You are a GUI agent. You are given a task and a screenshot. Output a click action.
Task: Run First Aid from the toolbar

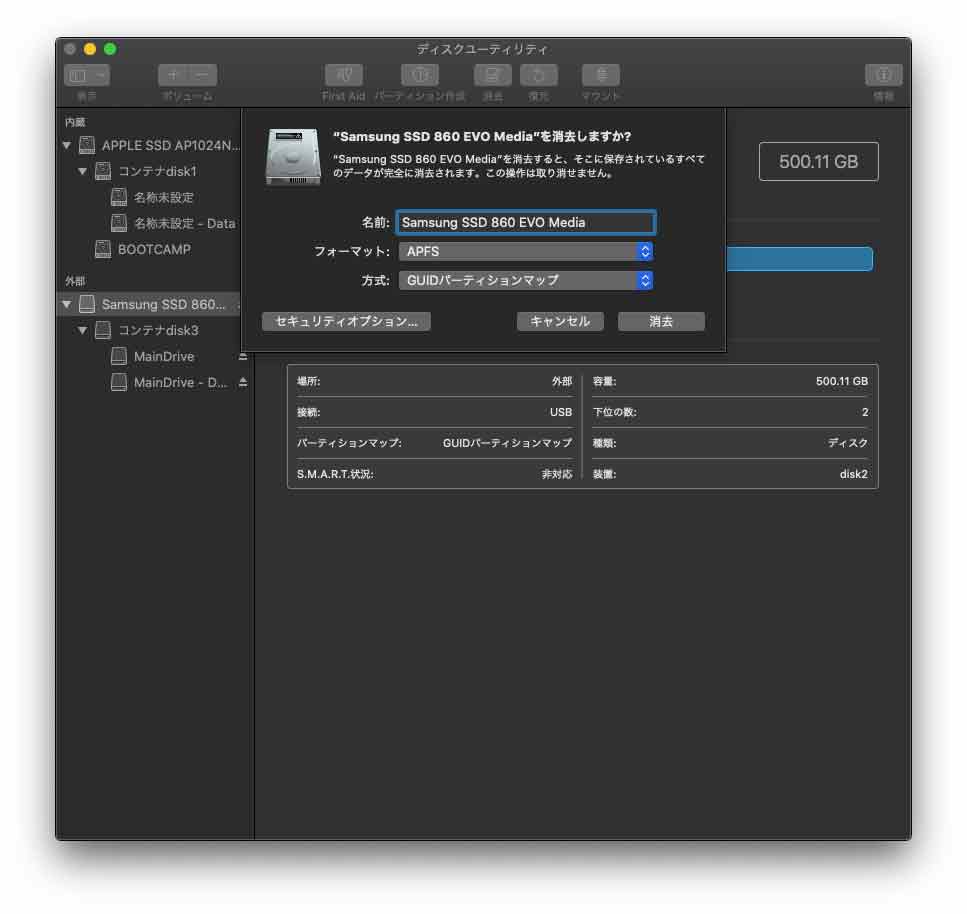(x=344, y=75)
